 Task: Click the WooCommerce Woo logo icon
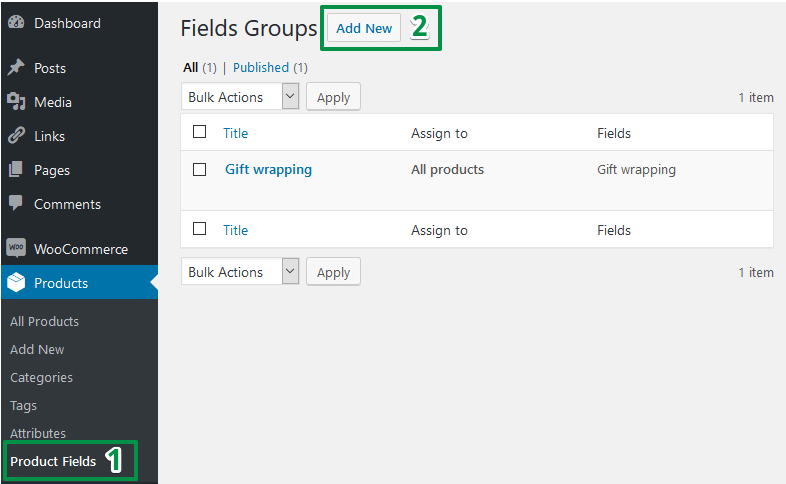click(16, 248)
